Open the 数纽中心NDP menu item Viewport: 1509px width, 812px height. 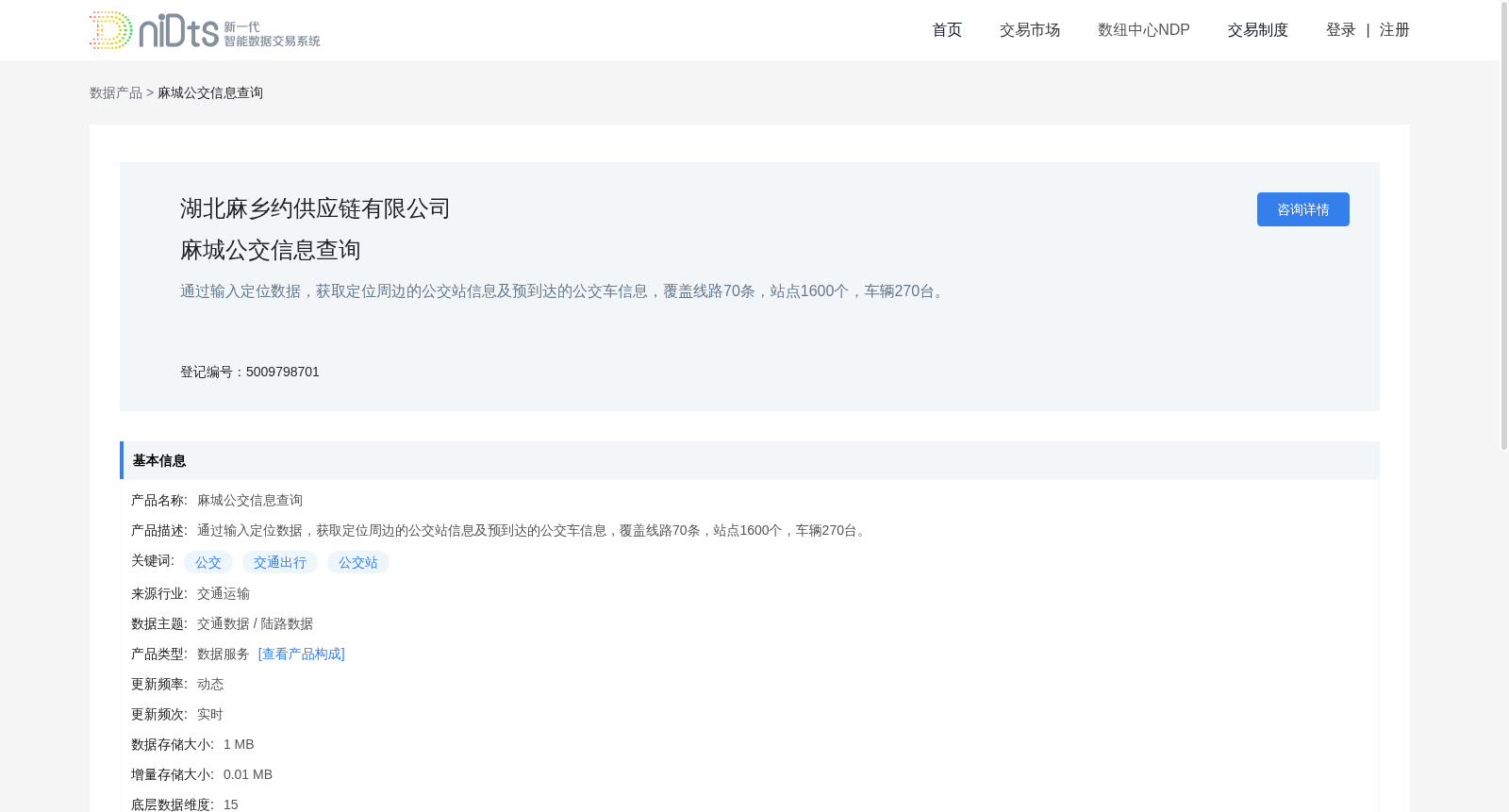coord(1144,30)
